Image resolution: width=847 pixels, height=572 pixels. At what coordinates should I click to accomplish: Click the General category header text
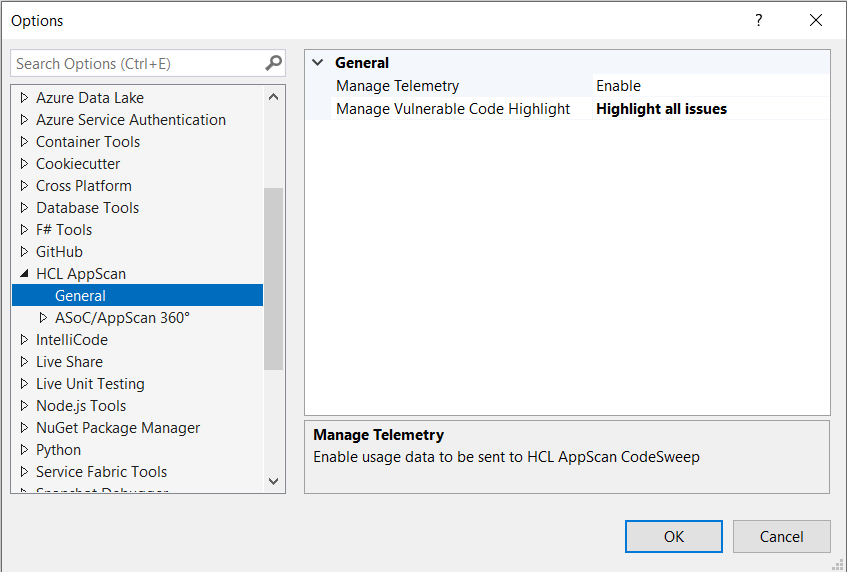coord(361,63)
